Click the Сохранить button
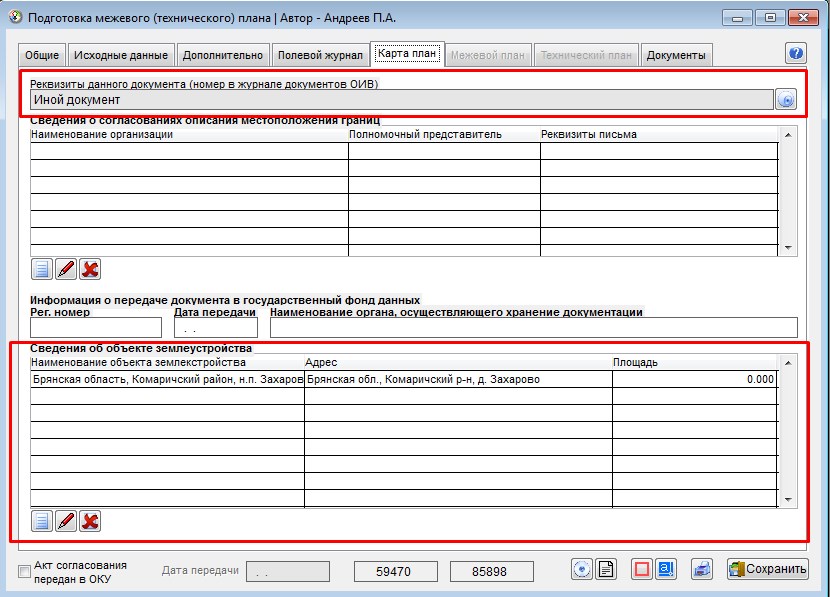 click(768, 569)
